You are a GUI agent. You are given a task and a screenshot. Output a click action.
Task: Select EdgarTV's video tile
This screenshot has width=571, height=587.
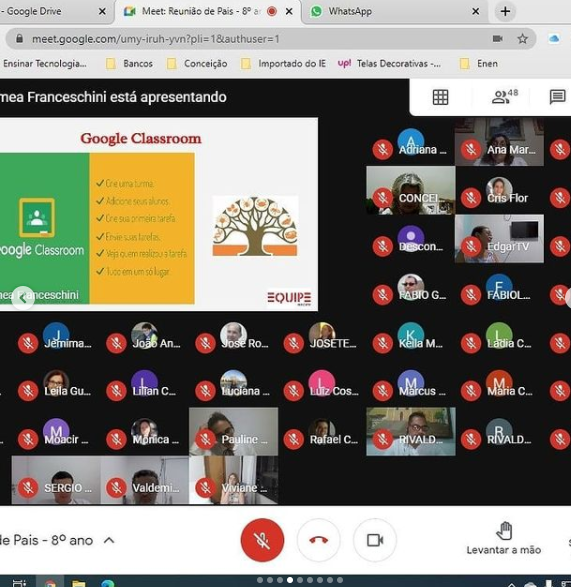click(499, 238)
